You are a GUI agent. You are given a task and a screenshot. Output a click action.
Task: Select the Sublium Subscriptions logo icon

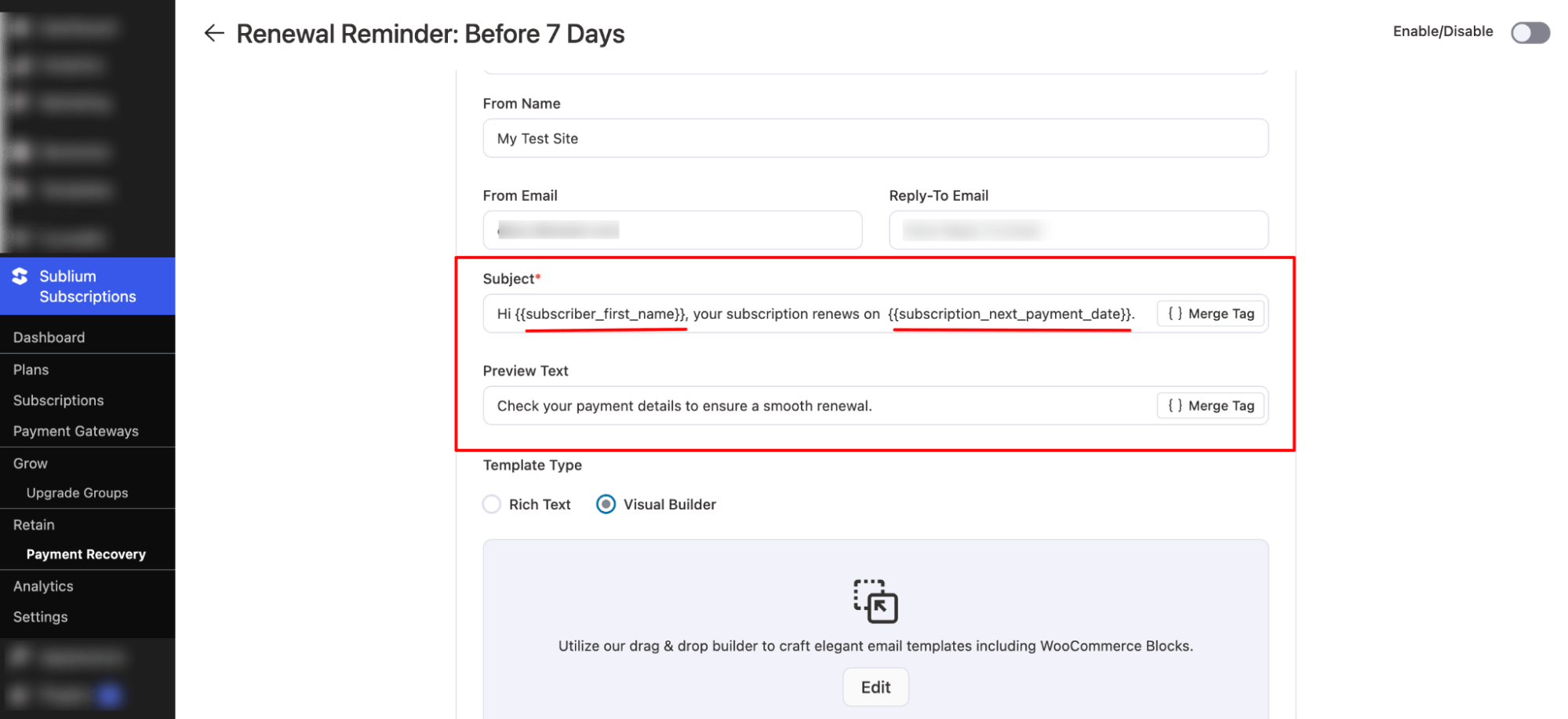point(19,276)
